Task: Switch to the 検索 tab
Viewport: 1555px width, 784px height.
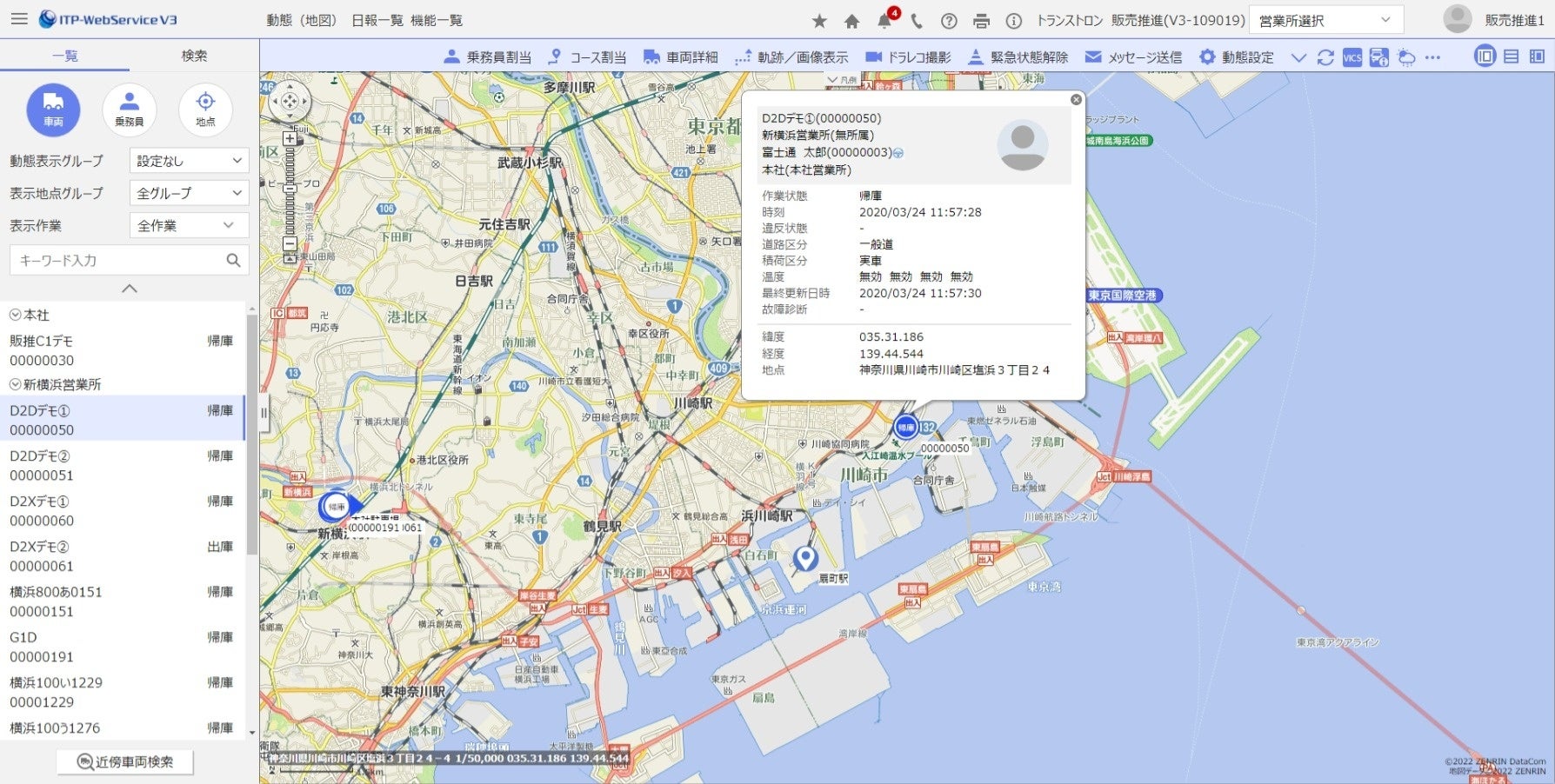Action: [x=193, y=55]
